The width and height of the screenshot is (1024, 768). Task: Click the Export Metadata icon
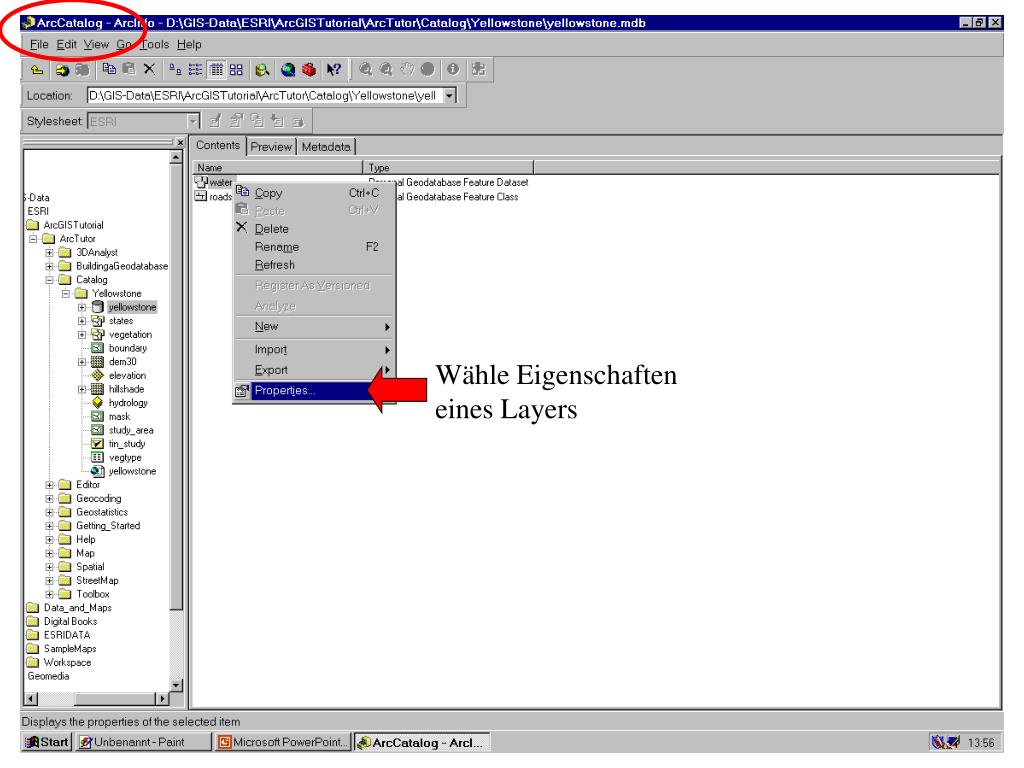tap(298, 121)
